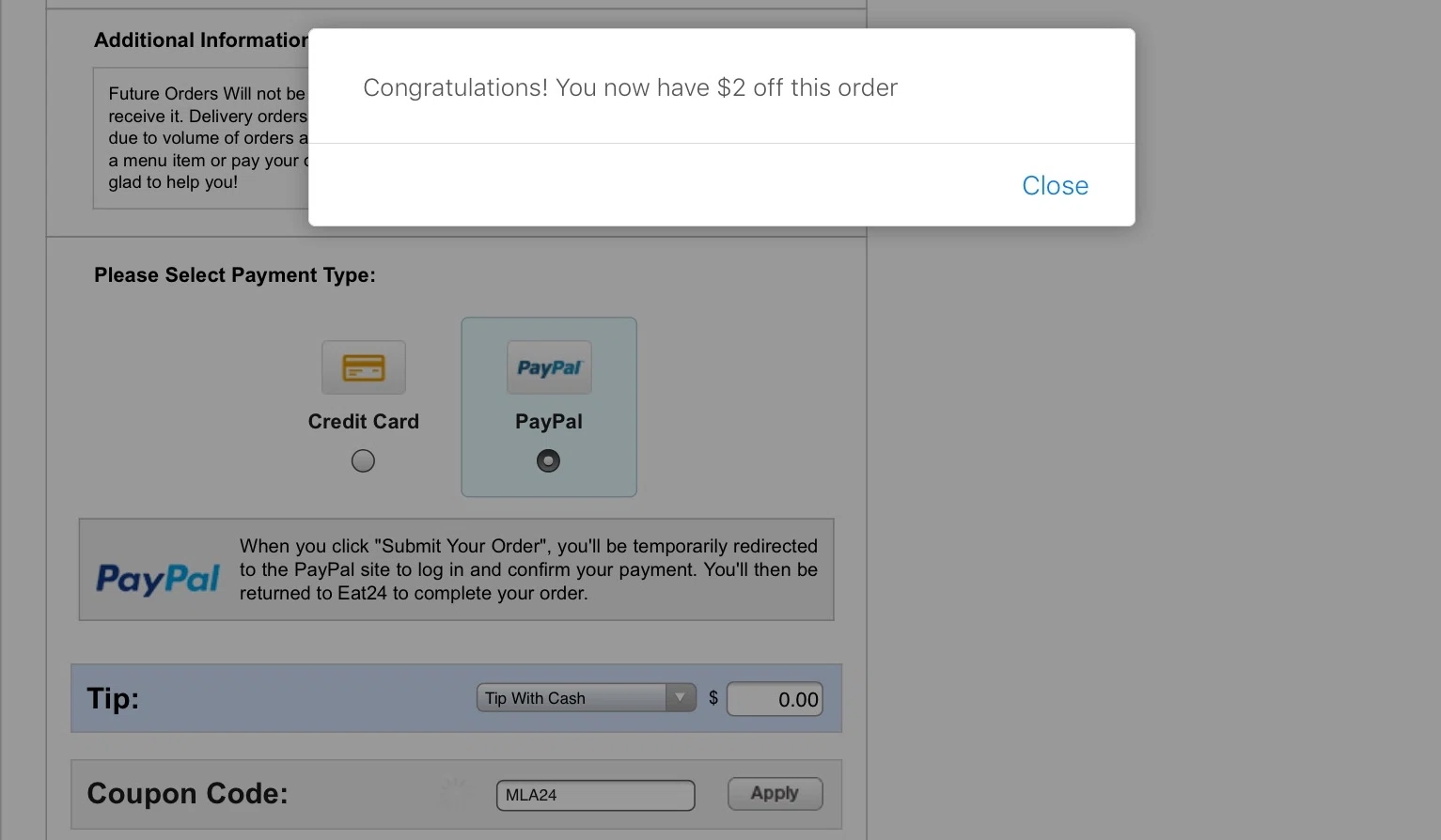
Task: Click the tip dropdown arrow
Action: (680, 697)
